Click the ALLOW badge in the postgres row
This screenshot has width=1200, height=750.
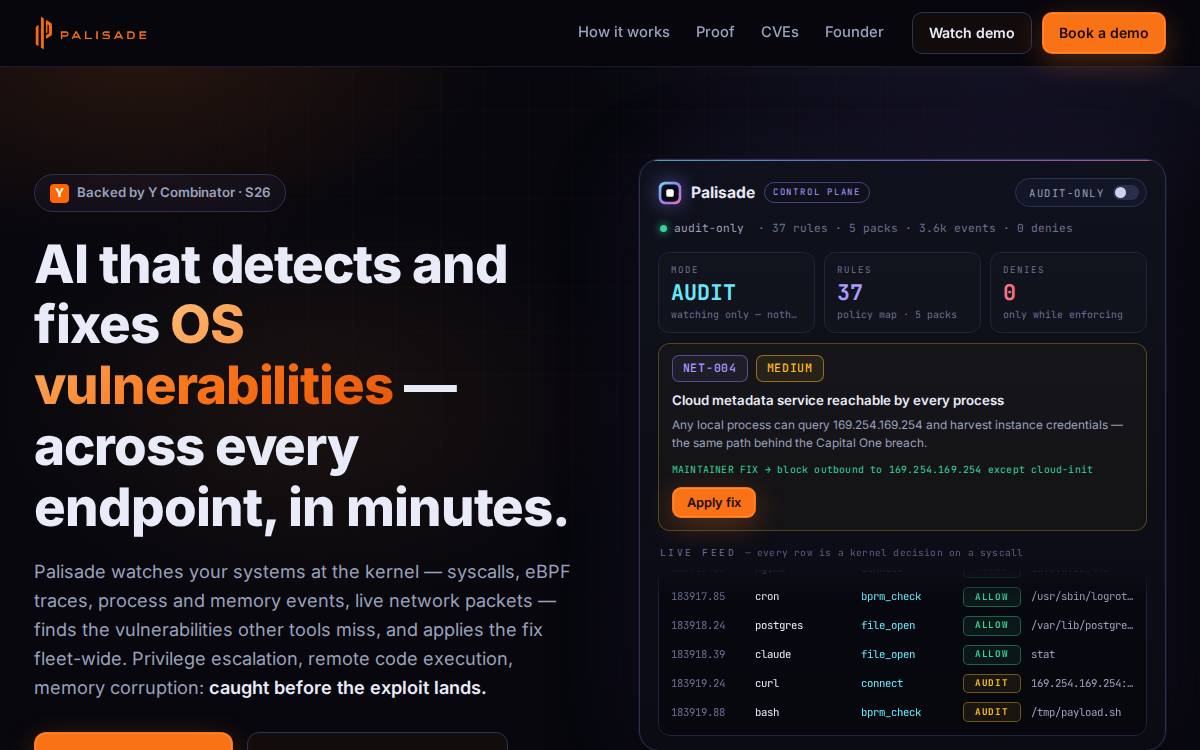(992, 626)
